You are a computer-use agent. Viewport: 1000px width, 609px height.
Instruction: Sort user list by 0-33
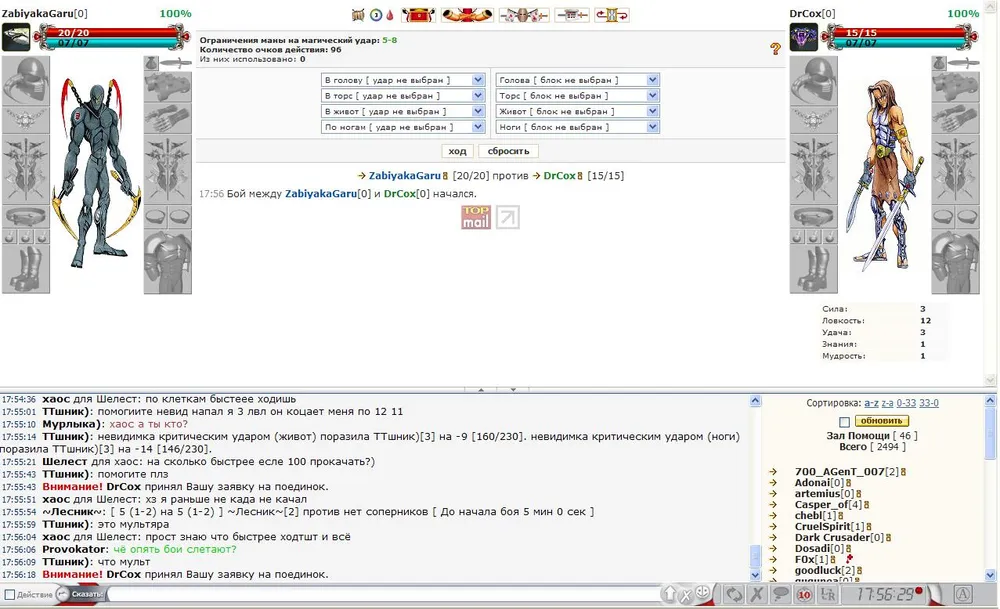pyautogui.click(x=906, y=403)
